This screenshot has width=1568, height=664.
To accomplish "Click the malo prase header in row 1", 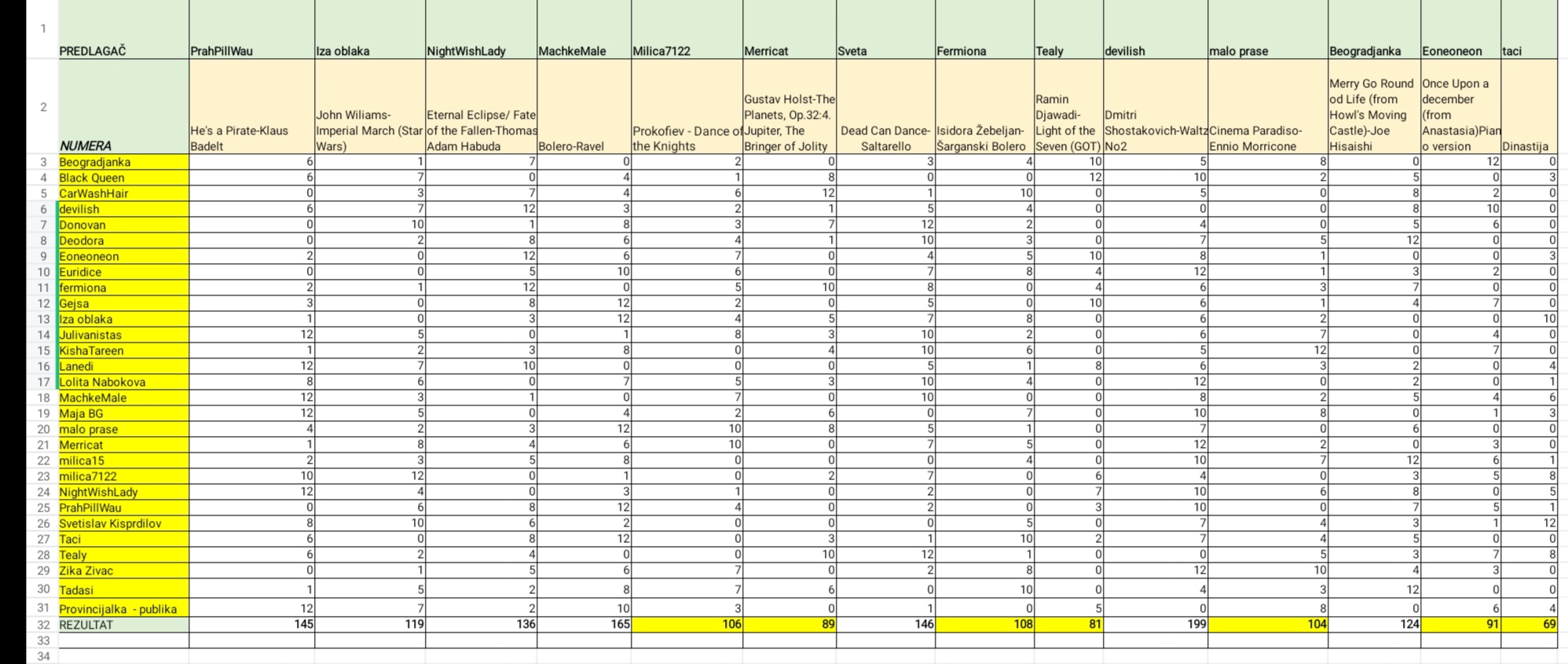I will click(1268, 29).
